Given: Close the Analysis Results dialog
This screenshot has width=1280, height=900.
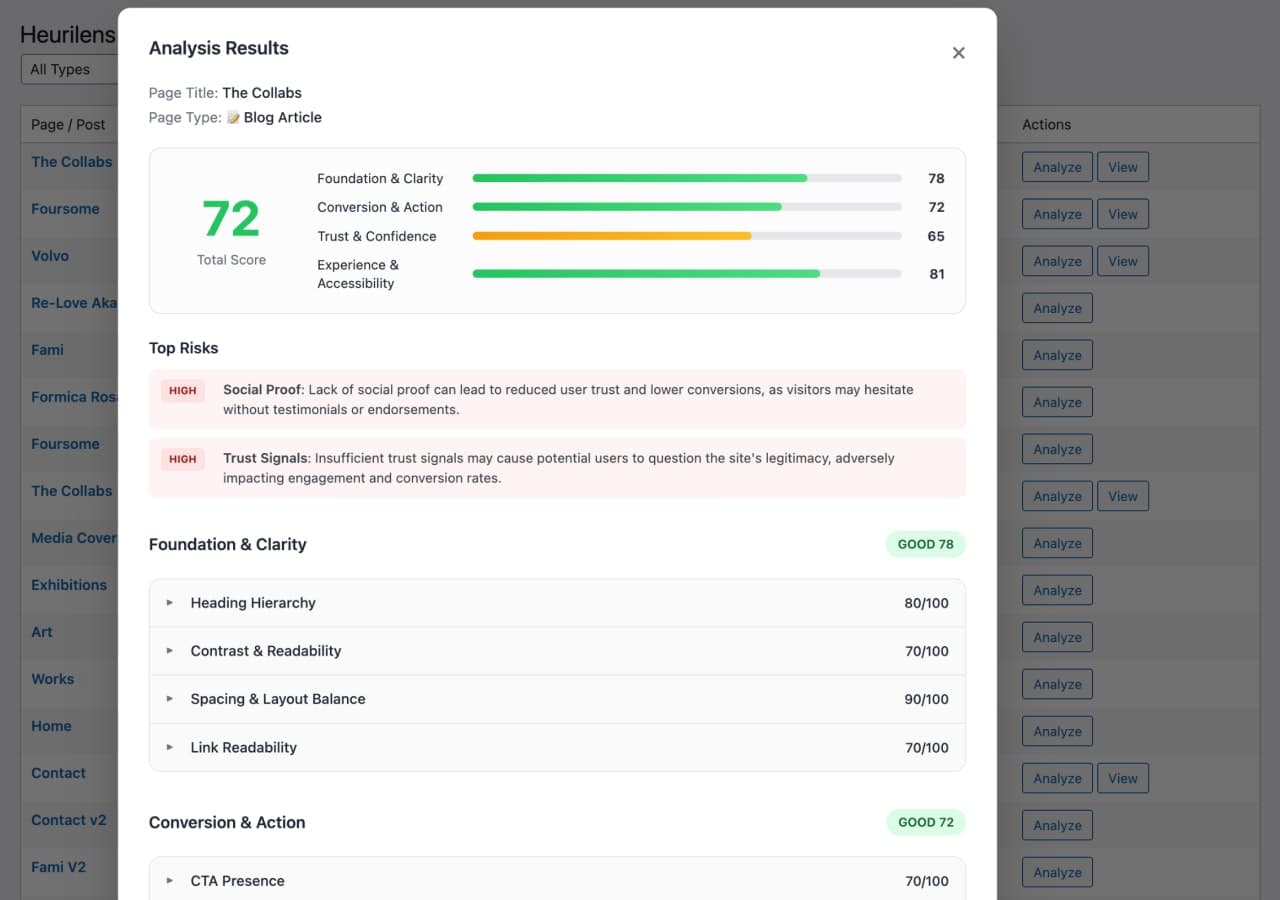Looking at the screenshot, I should tap(958, 53).
